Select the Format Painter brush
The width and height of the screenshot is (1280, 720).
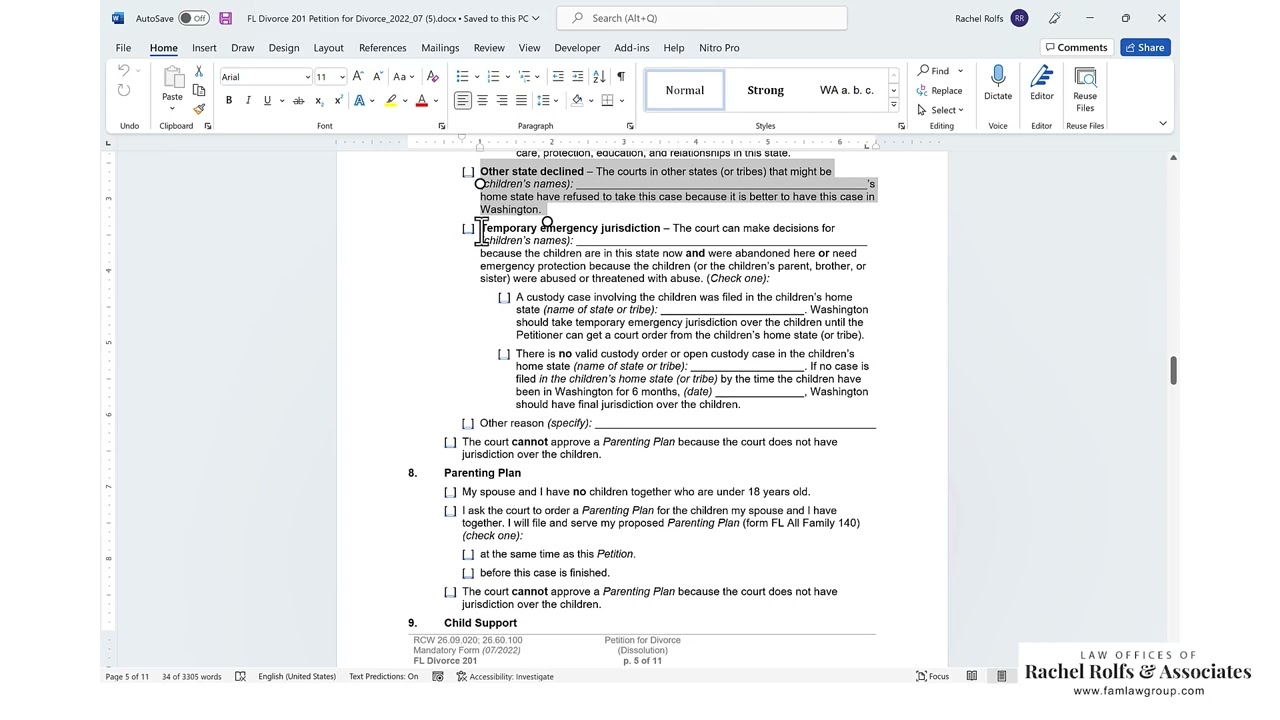pyautogui.click(x=199, y=109)
